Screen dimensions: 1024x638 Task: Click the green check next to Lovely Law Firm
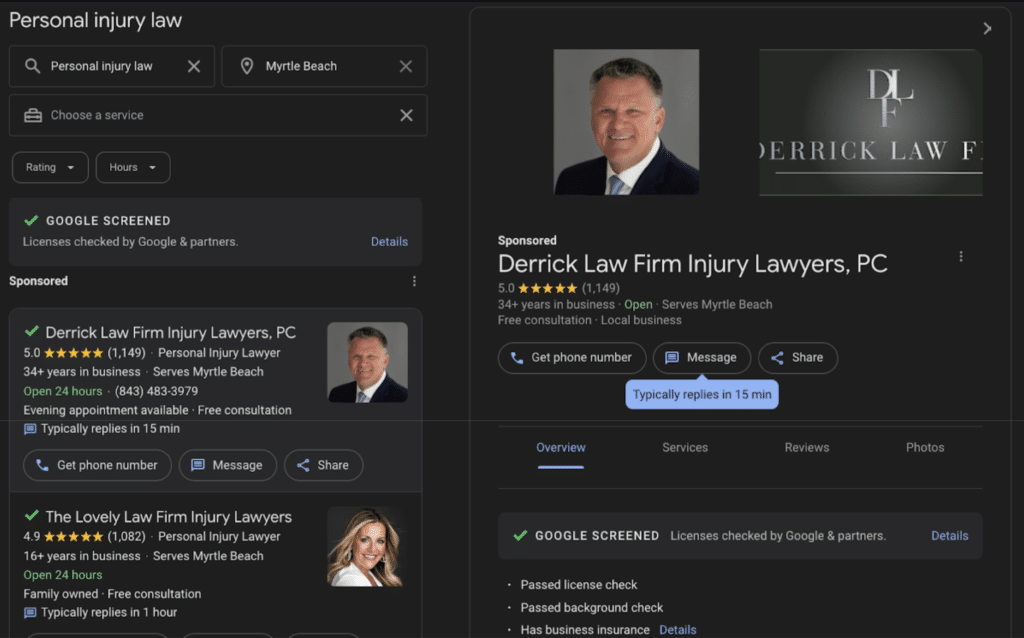31,515
